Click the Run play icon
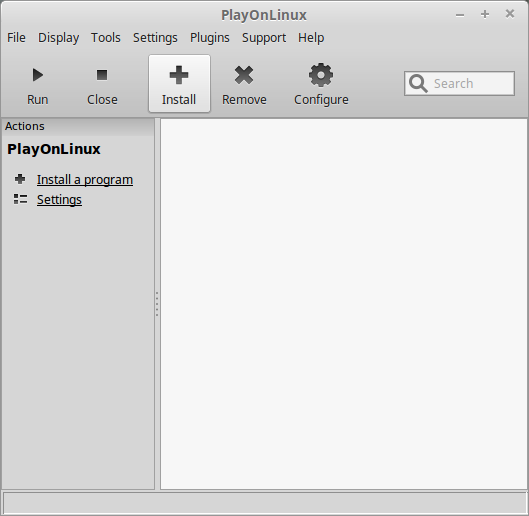 38,75
